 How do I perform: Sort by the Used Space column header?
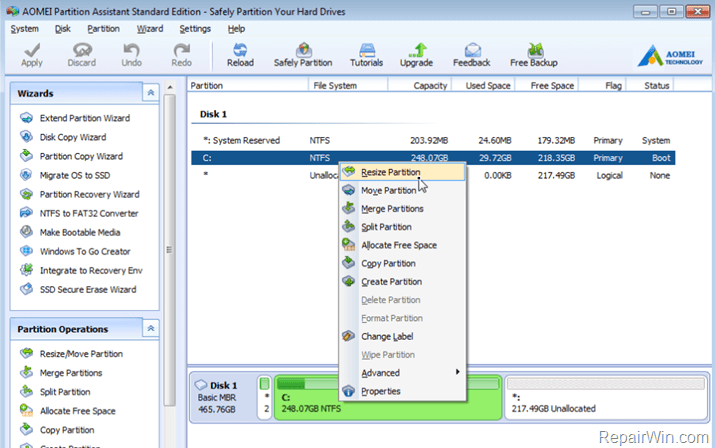[483, 85]
